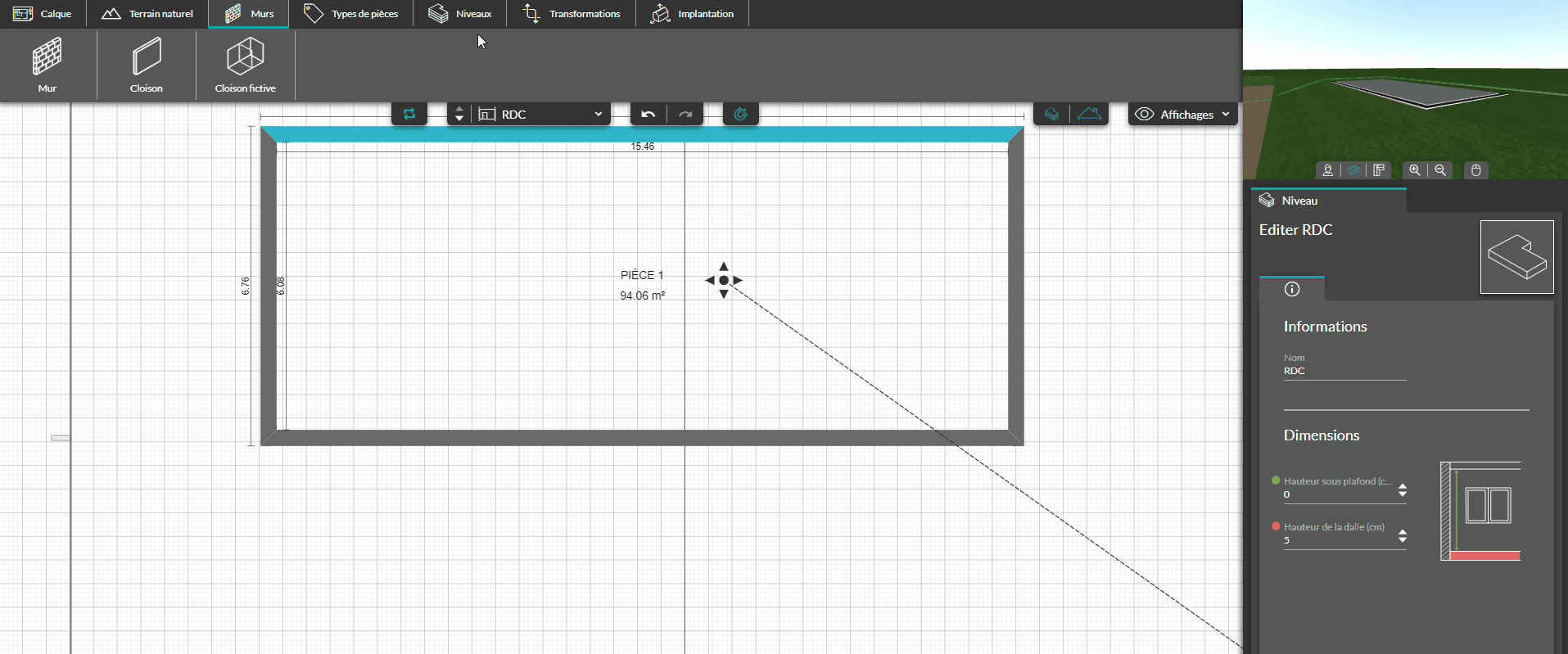The width and height of the screenshot is (1568, 654).
Task: Open the RDC level dropdown
Action: 541,114
